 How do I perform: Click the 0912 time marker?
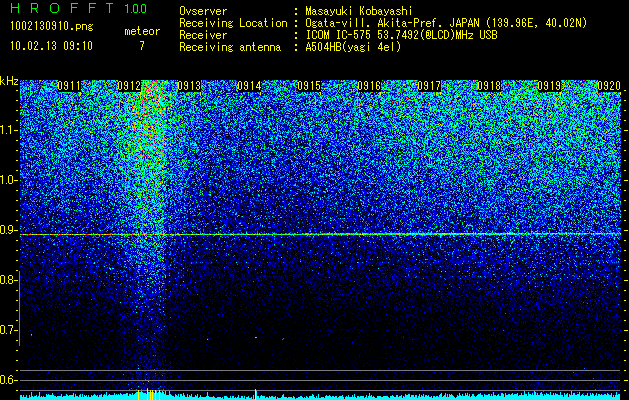coord(129,86)
